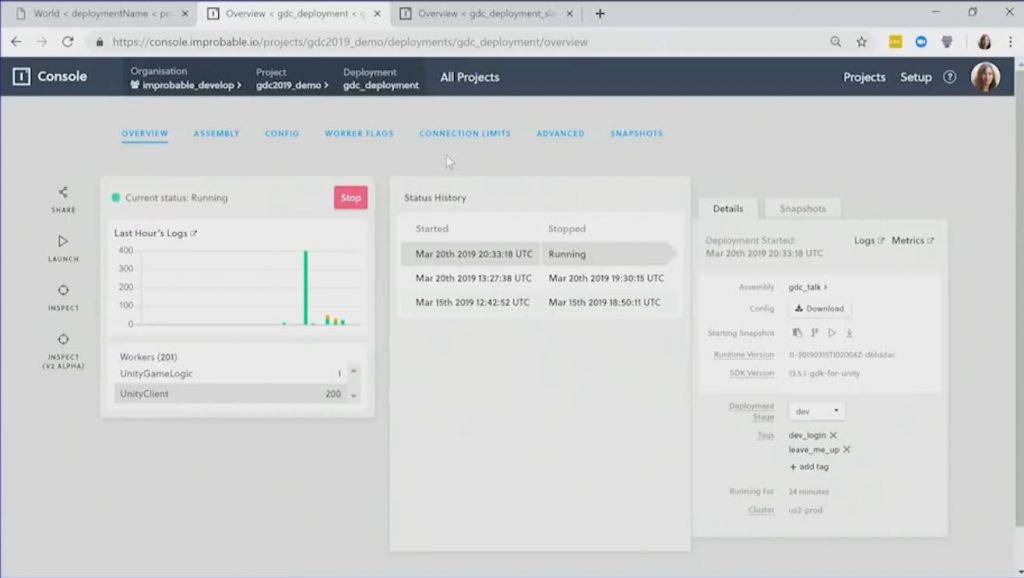The width and height of the screenshot is (1024, 578).
Task: Click the blue circular extension icon
Action: click(921, 42)
